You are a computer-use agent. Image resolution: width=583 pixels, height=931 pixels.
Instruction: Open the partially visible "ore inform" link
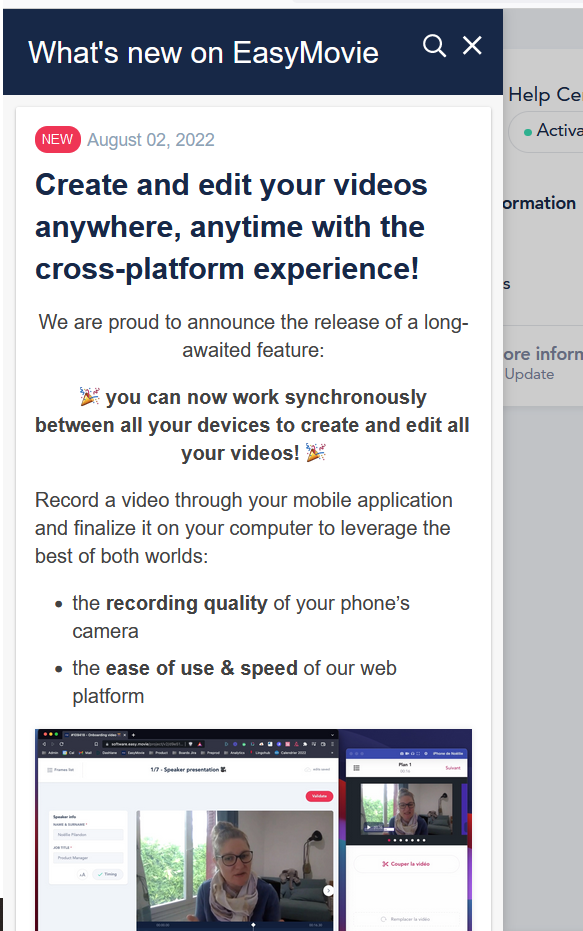pos(543,354)
